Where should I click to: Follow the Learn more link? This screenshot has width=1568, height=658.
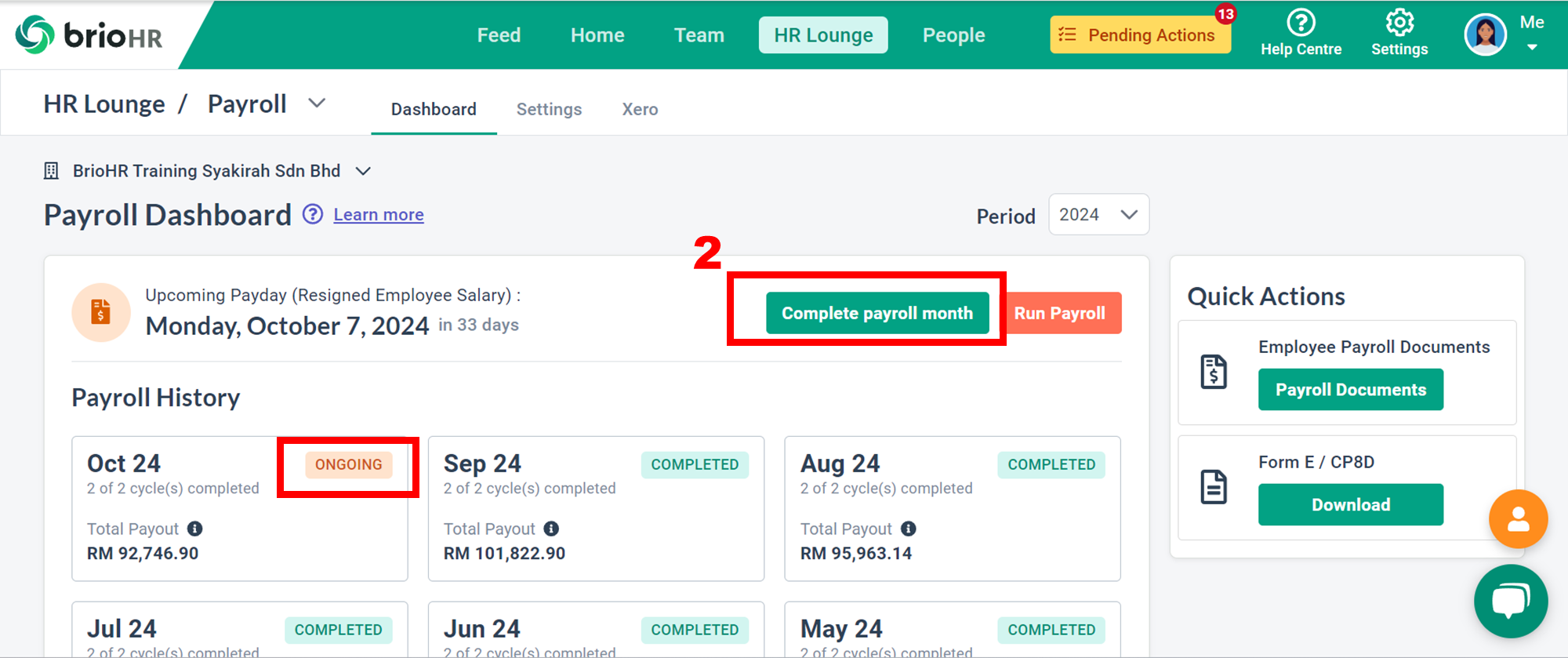pos(379,214)
